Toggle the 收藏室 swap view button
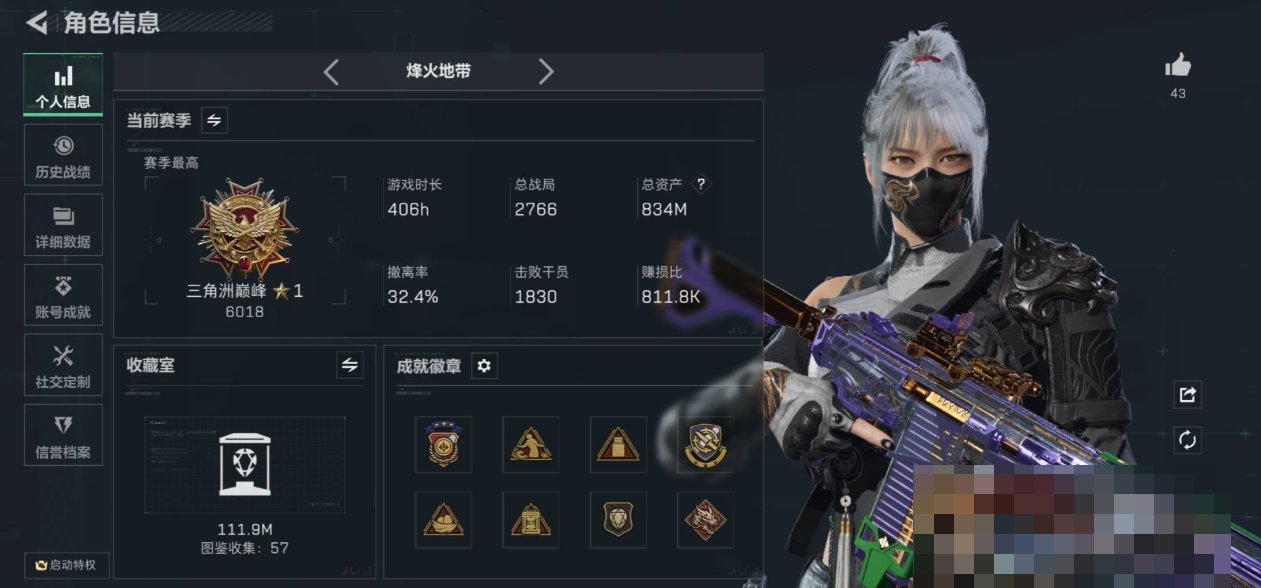Screen dimensions: 1261x588 click(x=349, y=366)
